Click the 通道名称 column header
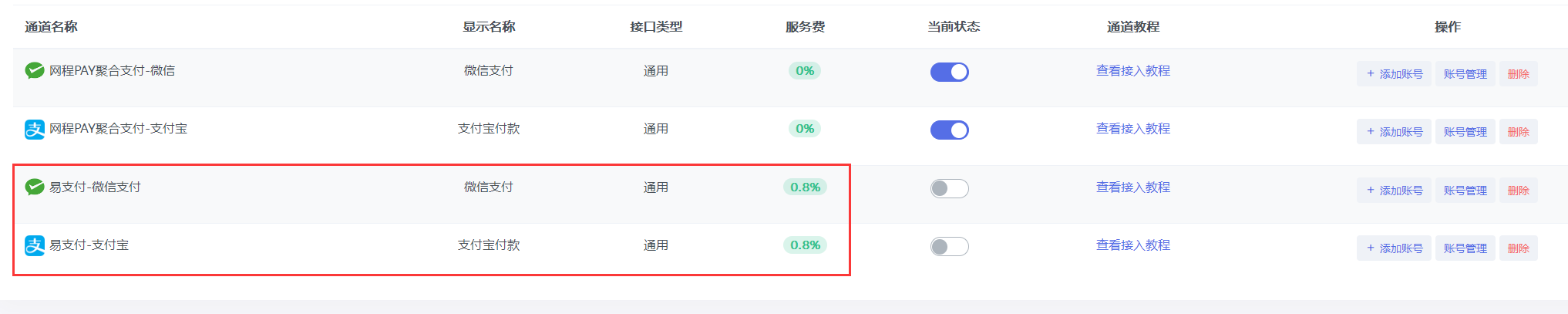This screenshot has height=314, width=1568. coord(51,27)
